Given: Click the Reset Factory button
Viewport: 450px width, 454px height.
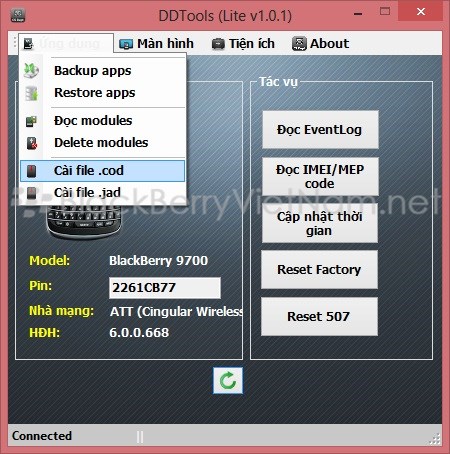Looking at the screenshot, I should pyautogui.click(x=319, y=270).
